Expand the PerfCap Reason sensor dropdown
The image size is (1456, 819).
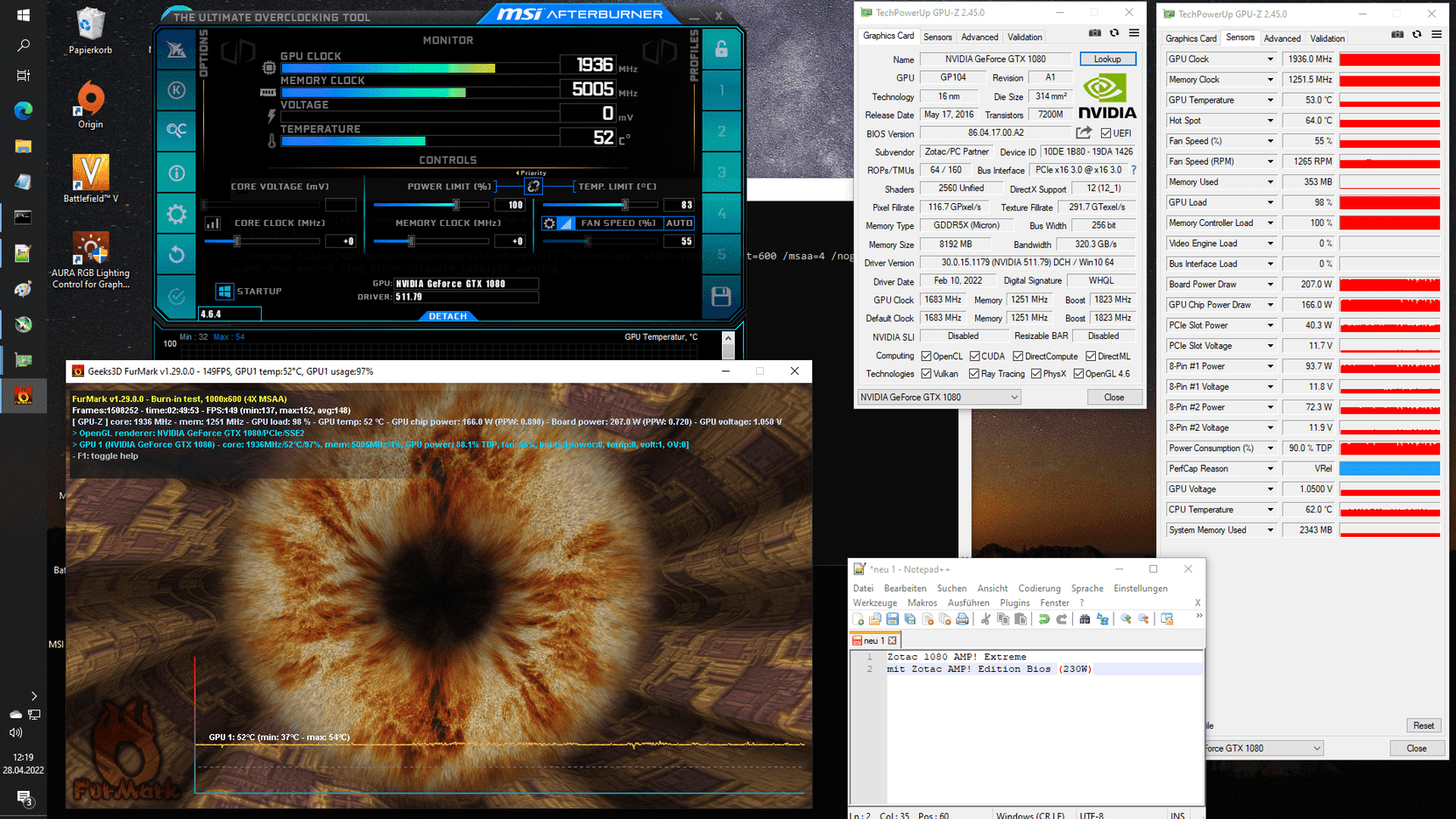(x=1270, y=469)
